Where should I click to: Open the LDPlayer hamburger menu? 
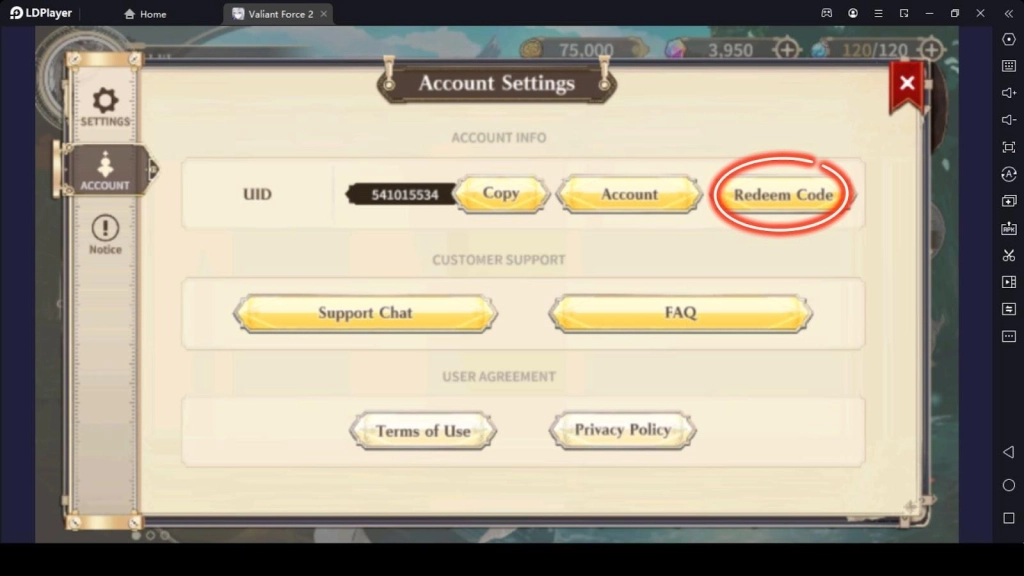[x=878, y=13]
